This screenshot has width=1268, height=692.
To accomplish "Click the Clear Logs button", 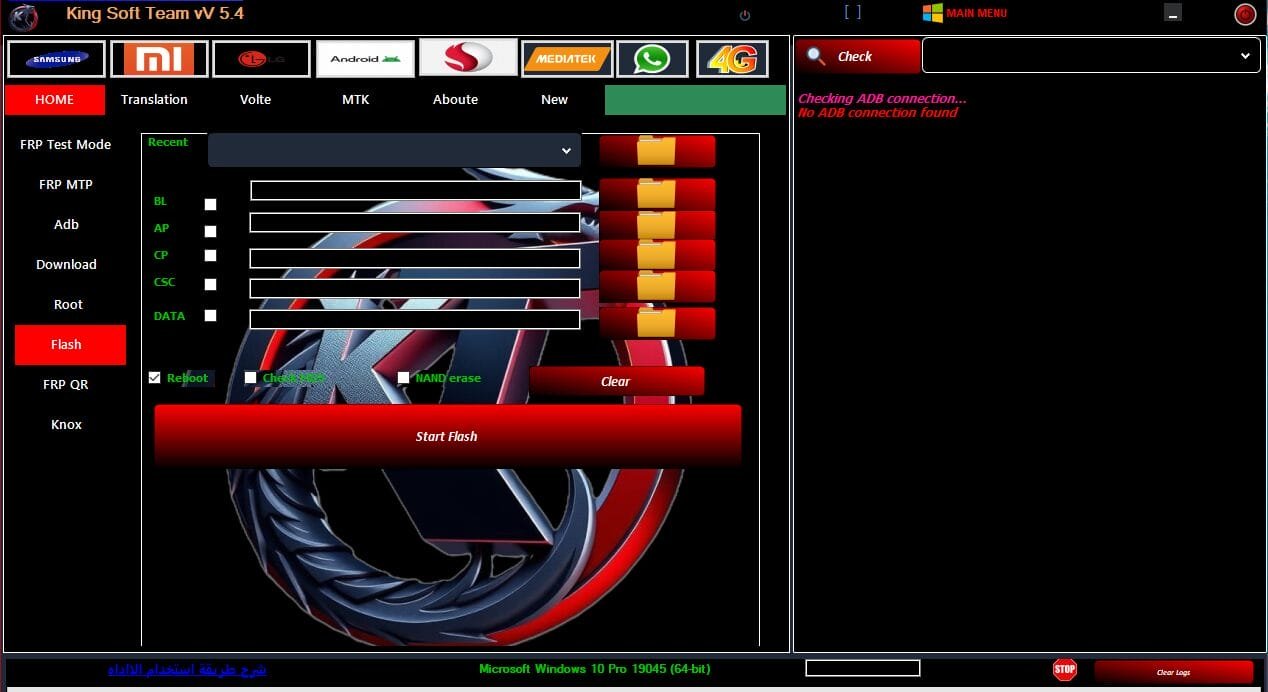I will coord(1176,672).
